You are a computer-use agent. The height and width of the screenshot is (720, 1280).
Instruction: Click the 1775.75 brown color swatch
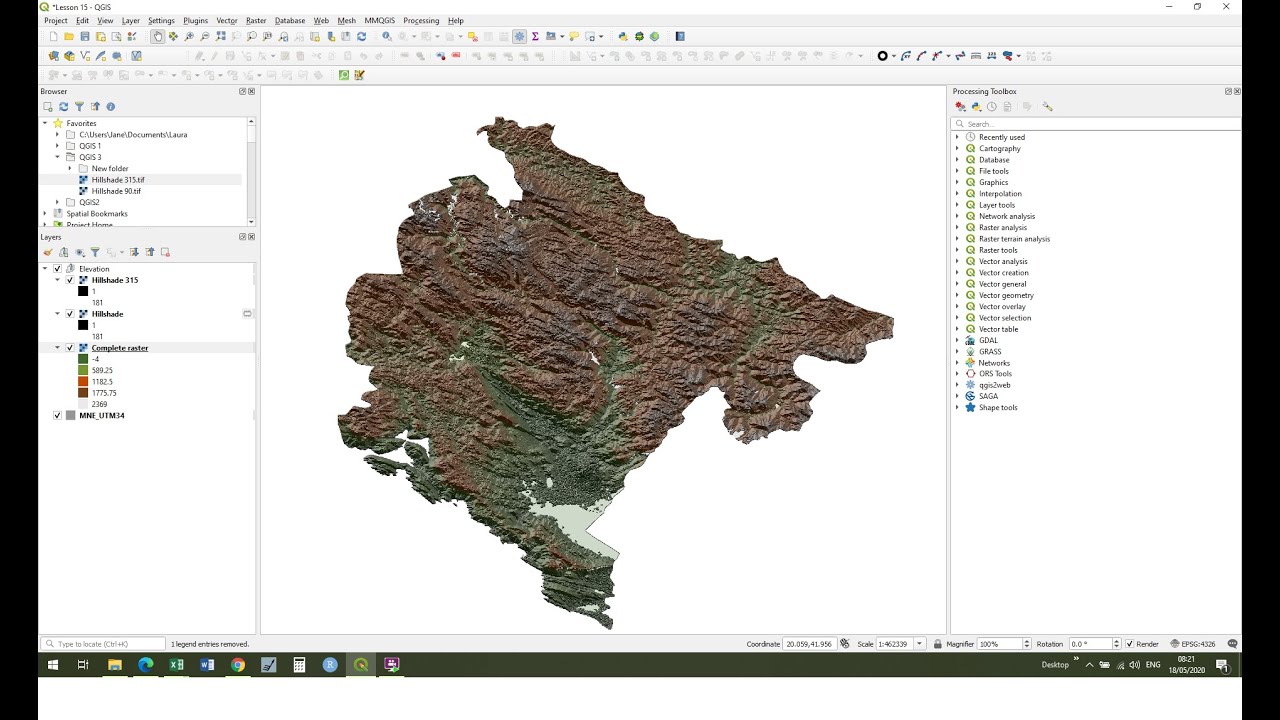83,393
